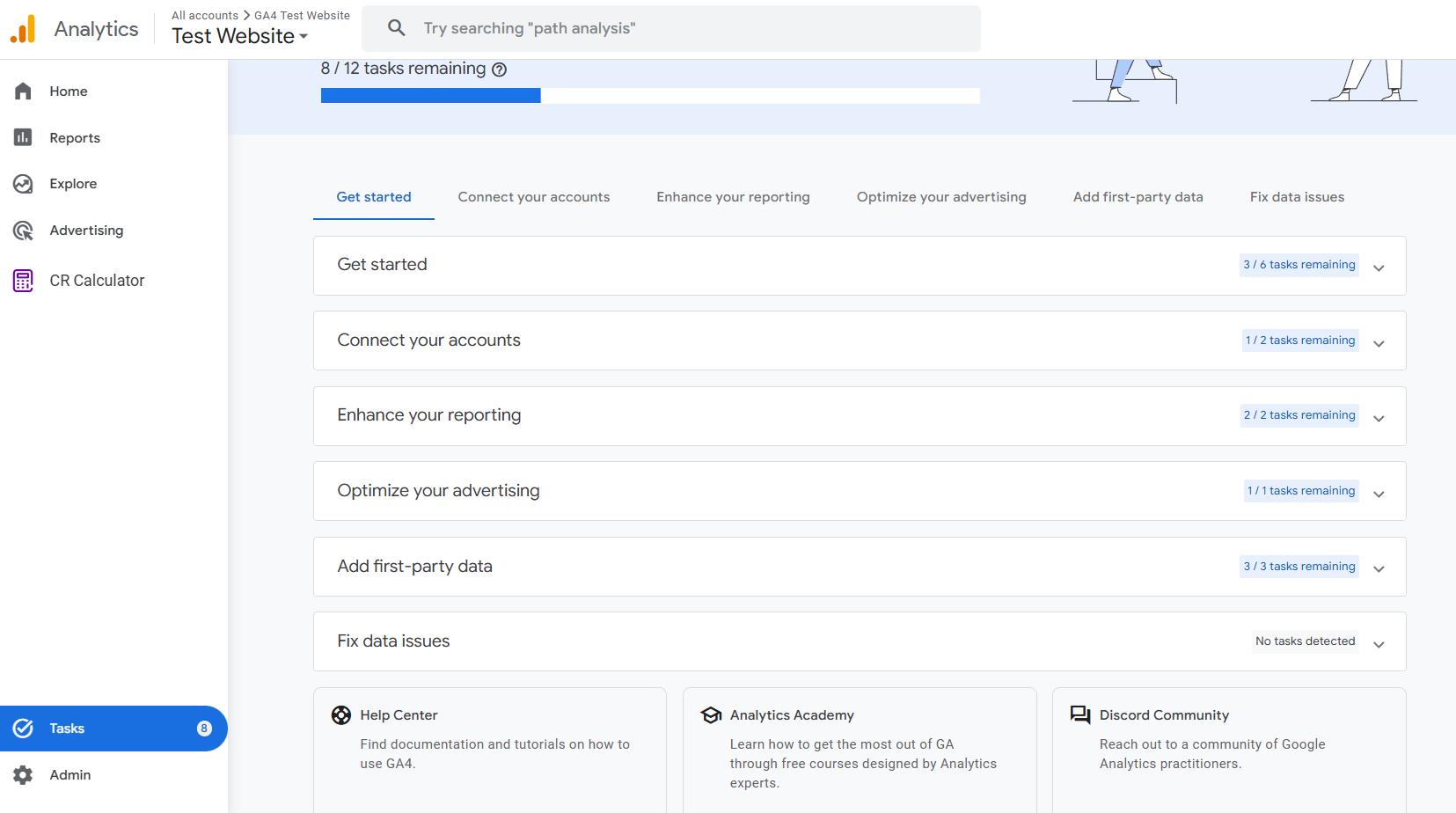The image size is (1456, 813).
Task: Click the Advertising icon
Action: 24,230
